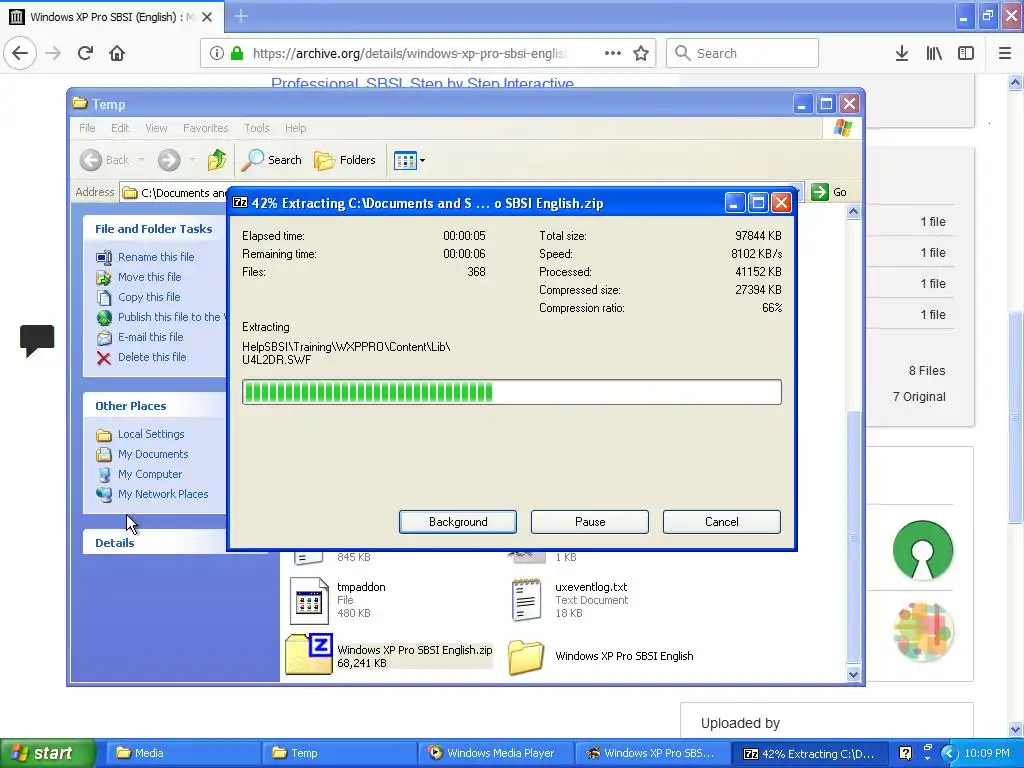Image resolution: width=1024 pixels, height=768 pixels.
Task: Click the Explorer scrollbar up arrow
Action: point(853,212)
